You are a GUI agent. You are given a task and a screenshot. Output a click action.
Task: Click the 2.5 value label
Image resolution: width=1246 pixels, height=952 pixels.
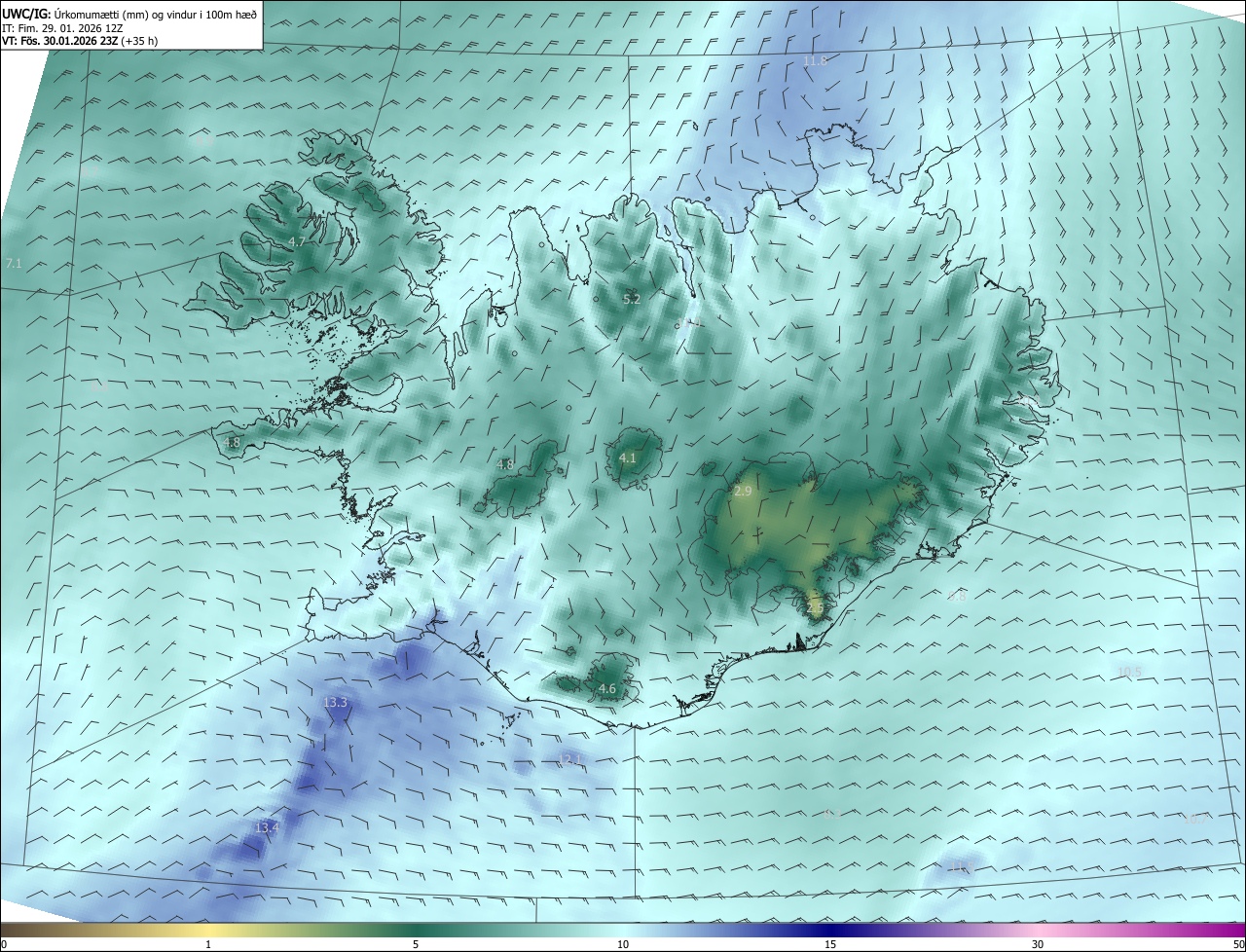816,607
